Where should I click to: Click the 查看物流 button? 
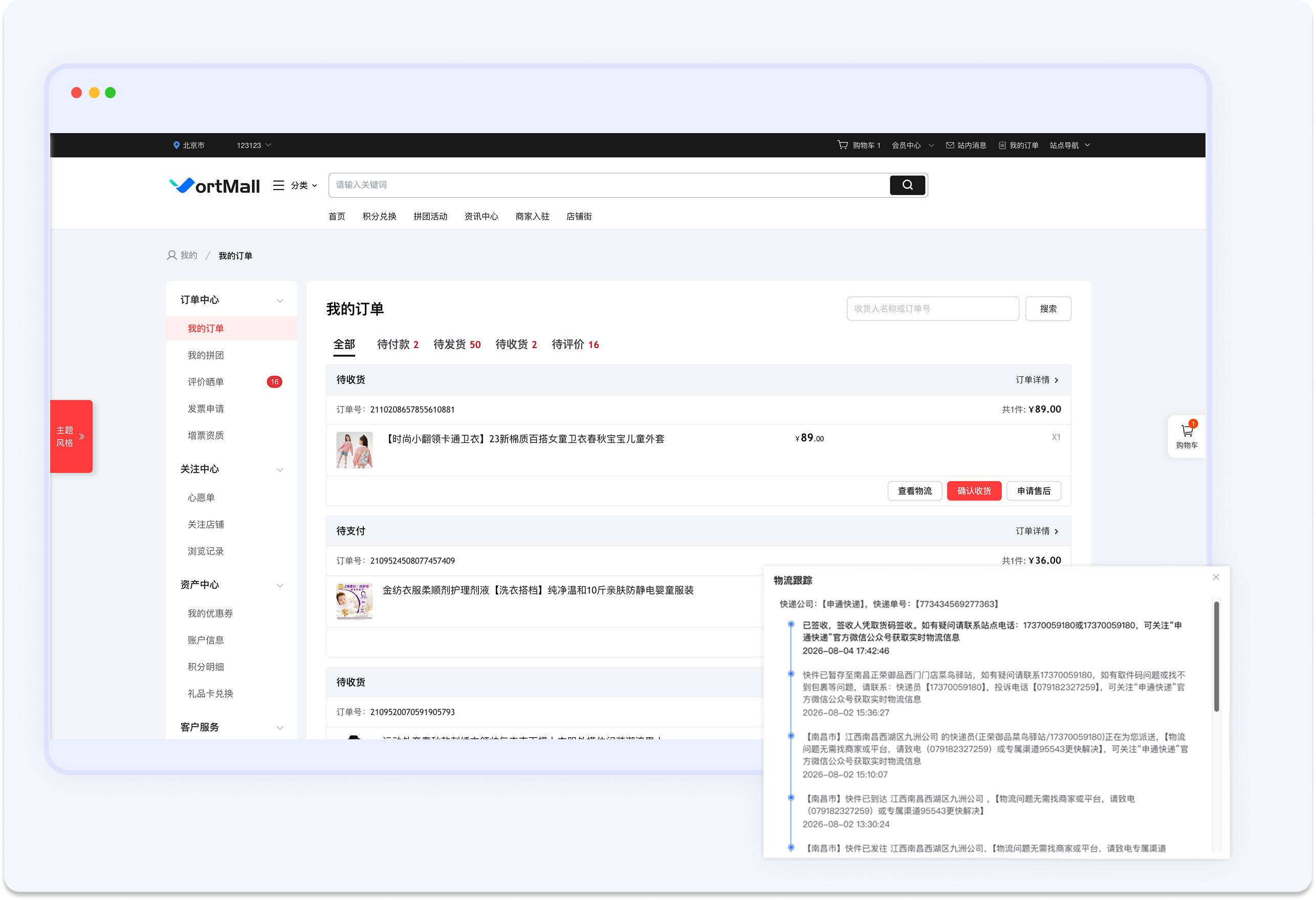coord(914,491)
